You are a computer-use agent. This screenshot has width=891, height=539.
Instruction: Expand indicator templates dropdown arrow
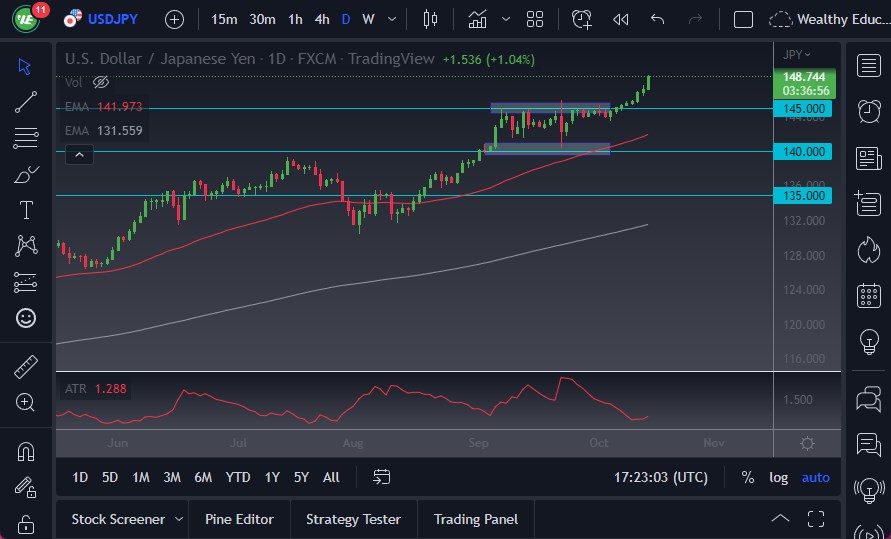point(506,19)
